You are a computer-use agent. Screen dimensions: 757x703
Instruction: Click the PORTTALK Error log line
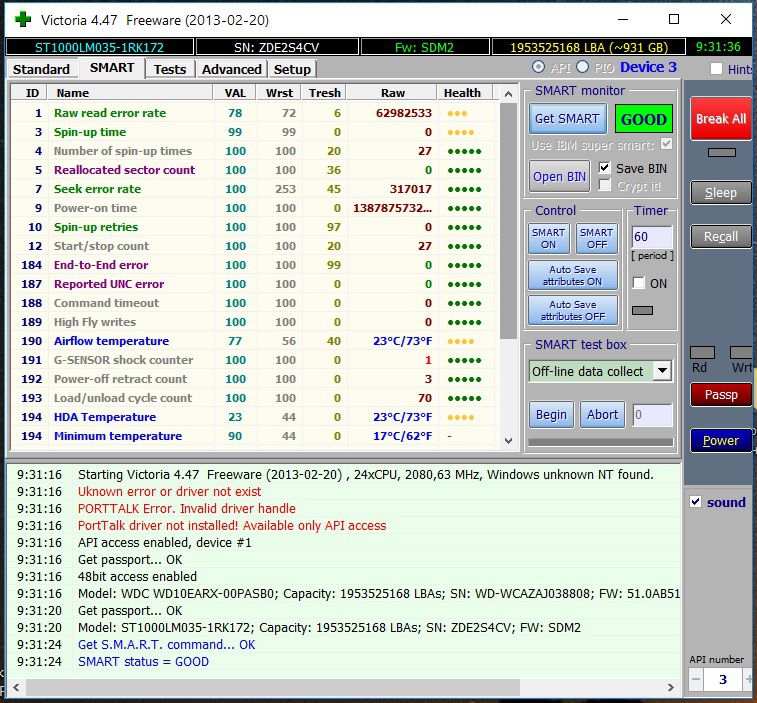[x=187, y=508]
